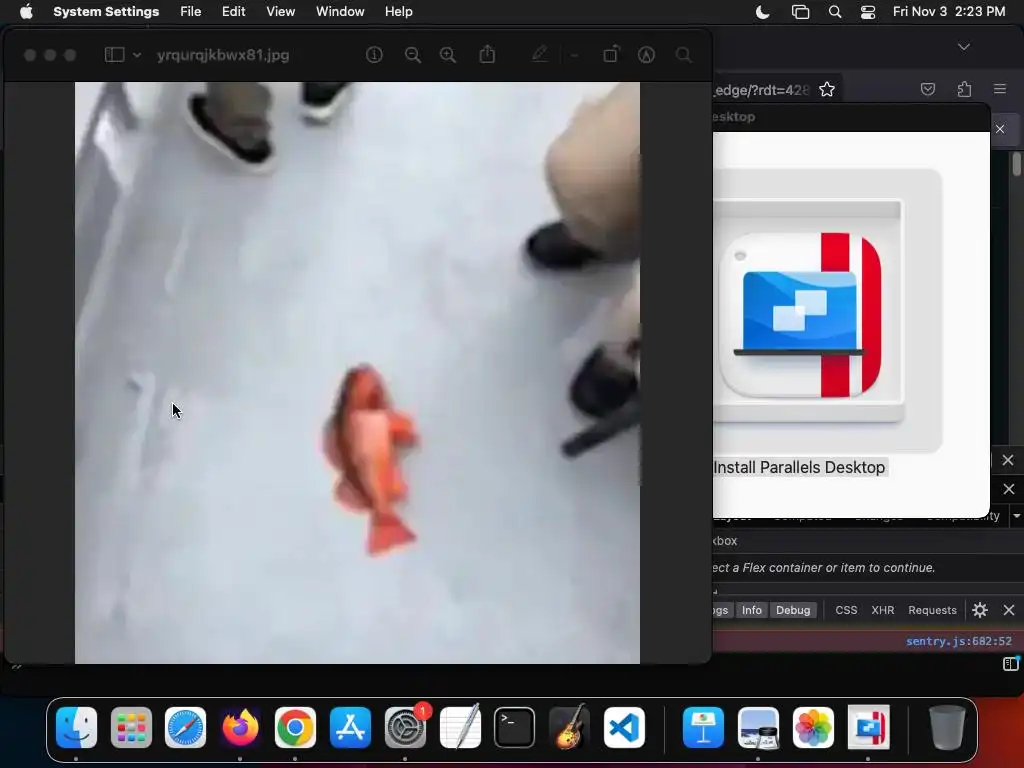
Task: Open the search field icon in Preview toolbar
Action: pos(684,55)
